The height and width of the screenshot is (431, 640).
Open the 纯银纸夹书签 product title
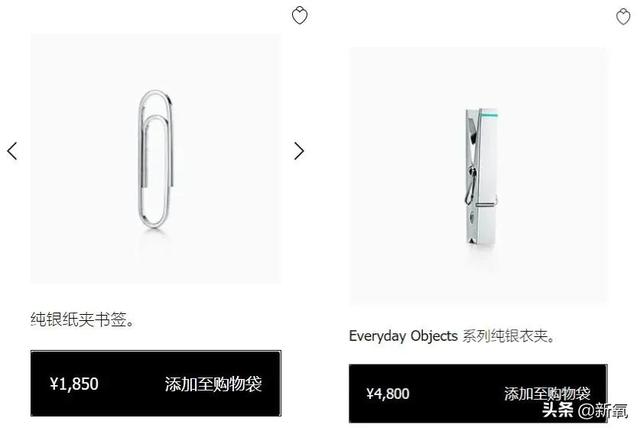tap(82, 319)
